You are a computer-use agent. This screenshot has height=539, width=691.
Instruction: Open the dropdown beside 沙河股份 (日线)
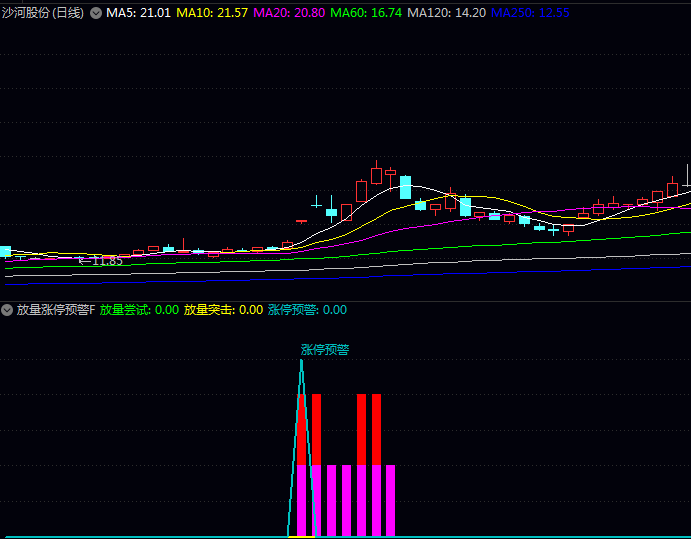tap(96, 13)
